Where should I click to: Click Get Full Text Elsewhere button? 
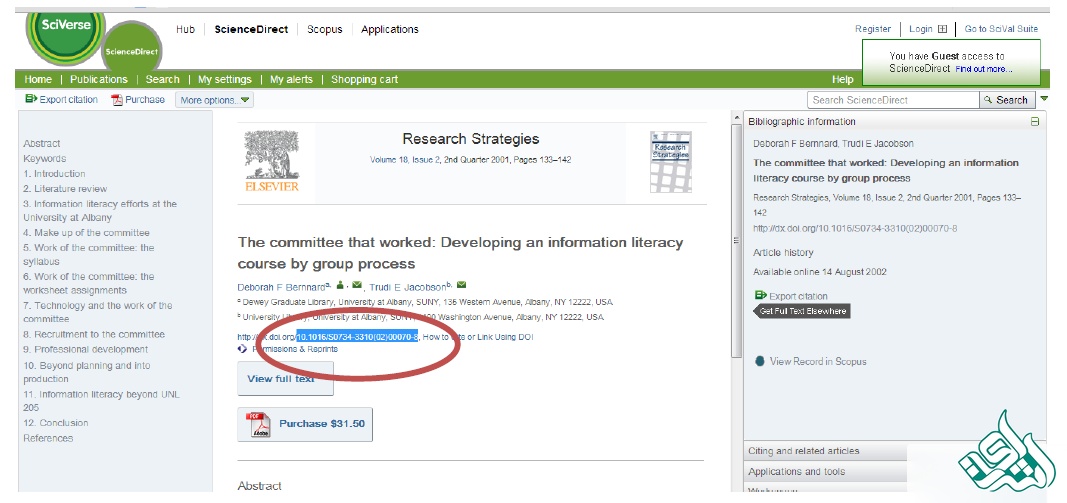pos(802,311)
